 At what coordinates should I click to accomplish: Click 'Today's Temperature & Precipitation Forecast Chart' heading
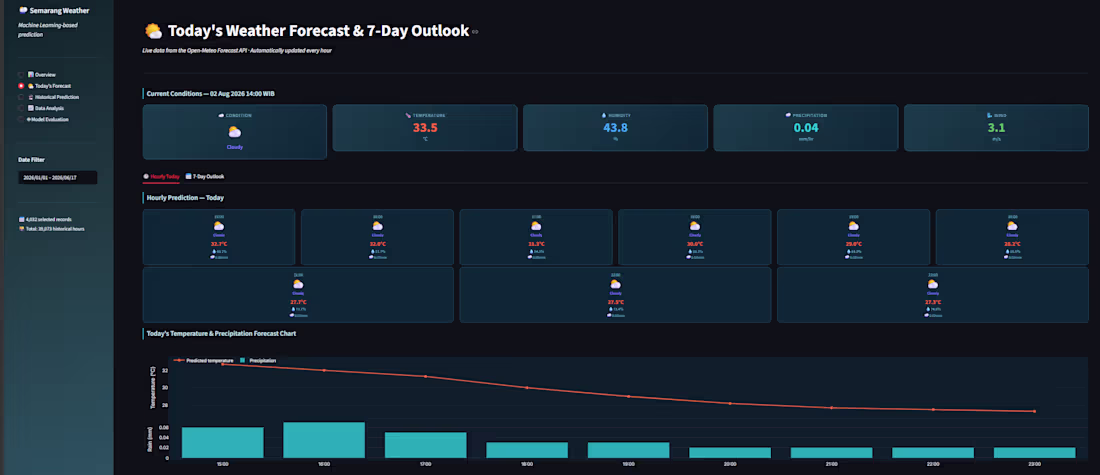pyautogui.click(x=222, y=333)
